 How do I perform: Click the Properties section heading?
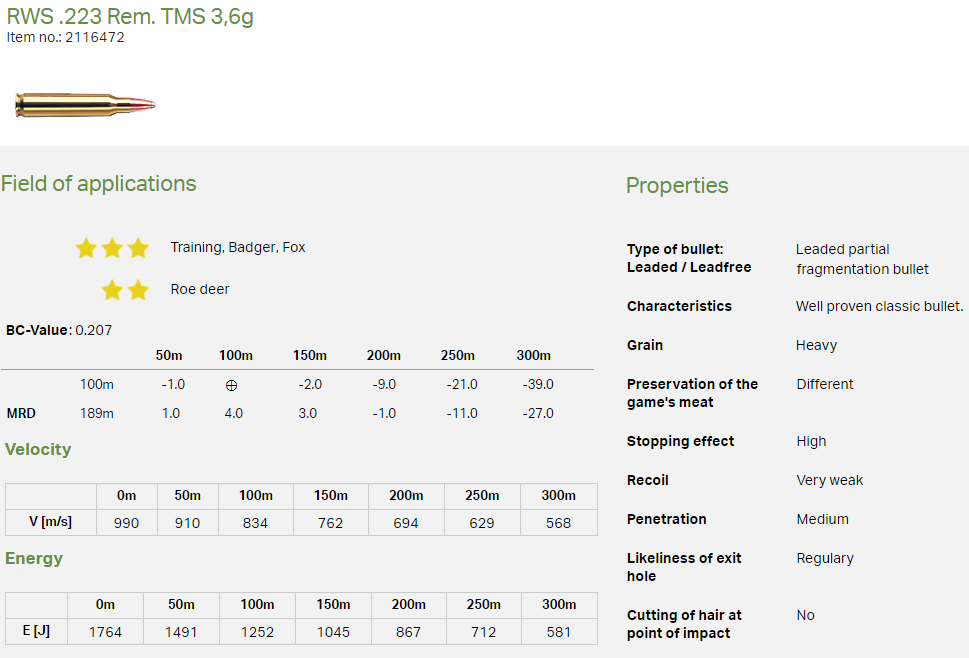pyautogui.click(x=677, y=185)
